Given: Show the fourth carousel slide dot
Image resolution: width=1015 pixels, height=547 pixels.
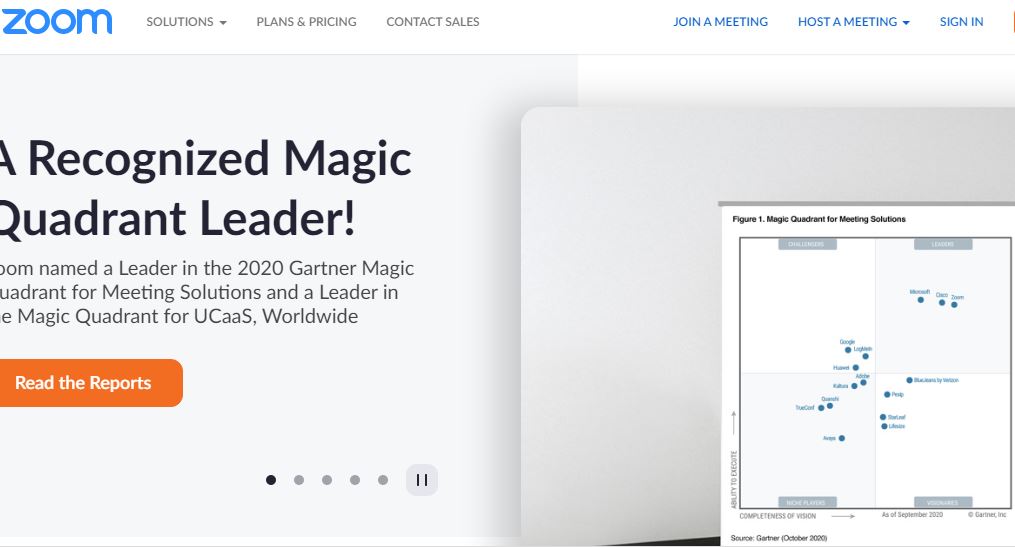Looking at the screenshot, I should (x=355, y=480).
